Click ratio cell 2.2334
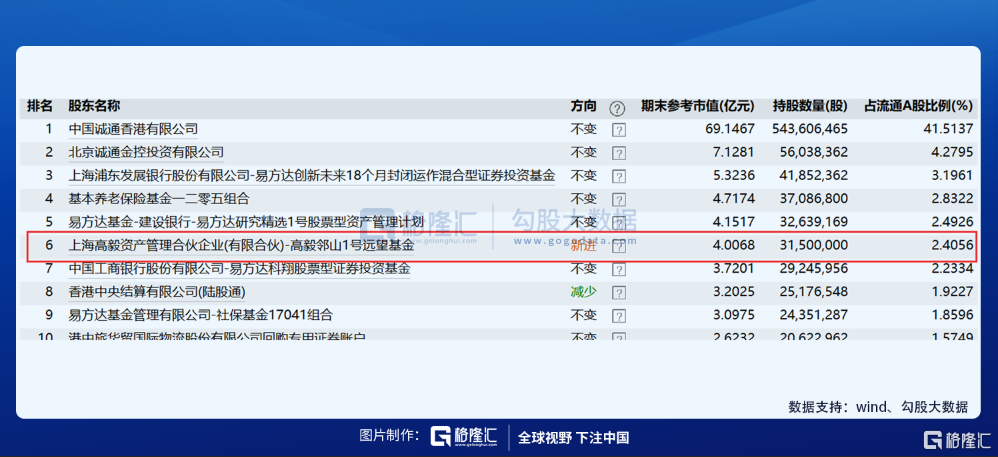This screenshot has width=998, height=457. point(952,268)
